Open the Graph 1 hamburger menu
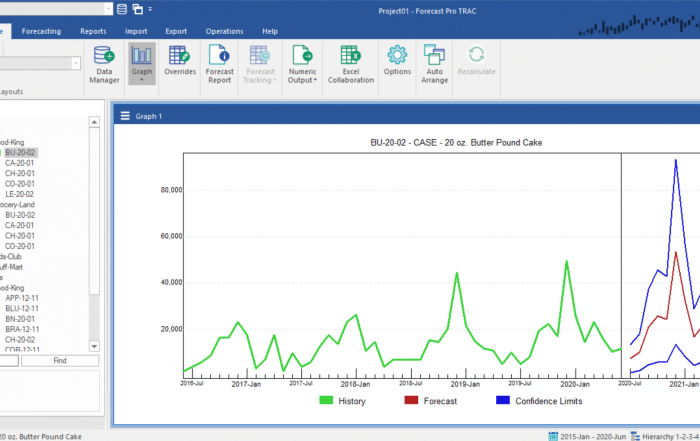 [125, 116]
